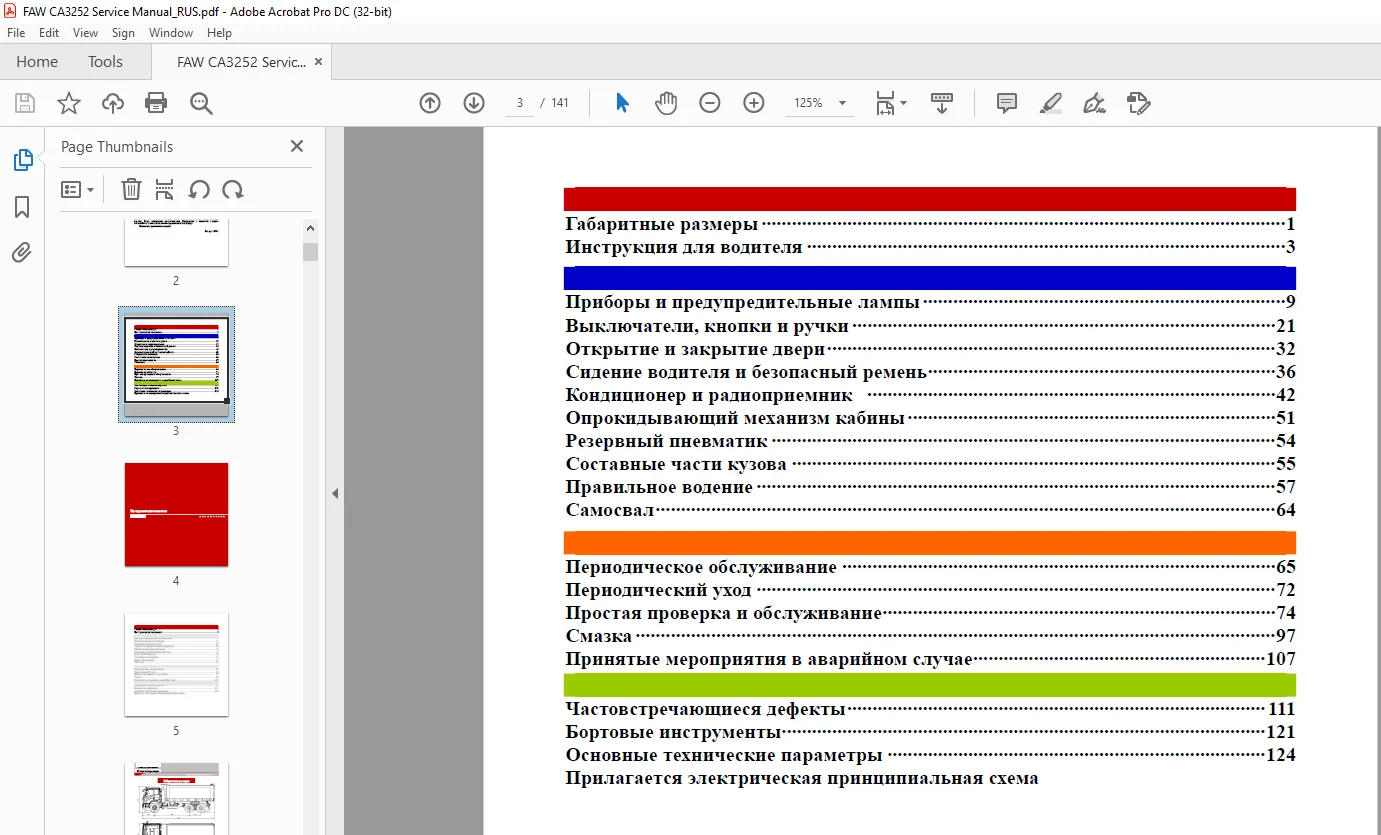Viewport: 1381px width, 835px height.
Task: Click 'Кондиционер и радиоприемник' entry
Action: pos(709,395)
